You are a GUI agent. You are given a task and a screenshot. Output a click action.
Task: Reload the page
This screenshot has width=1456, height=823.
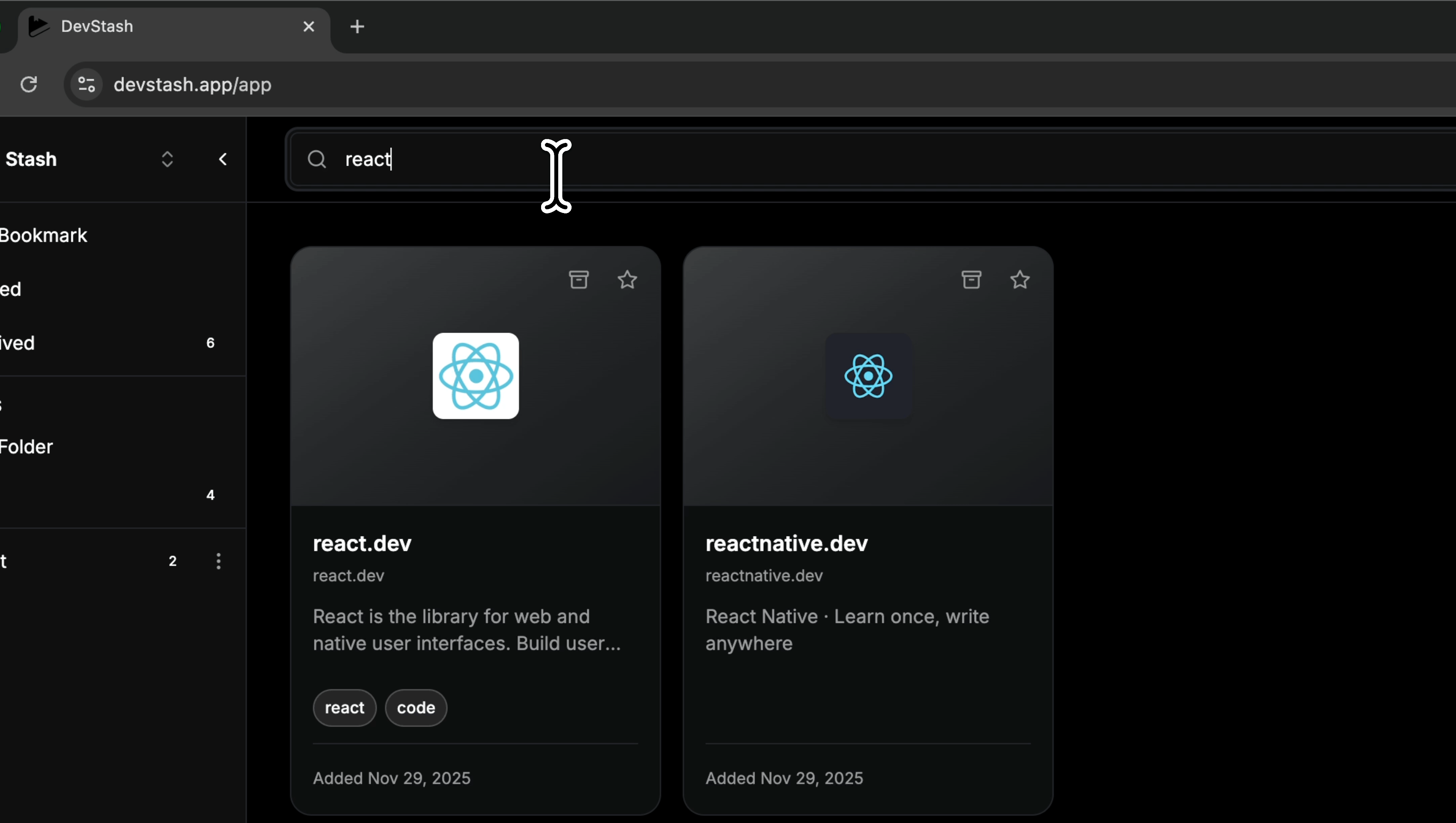29,85
